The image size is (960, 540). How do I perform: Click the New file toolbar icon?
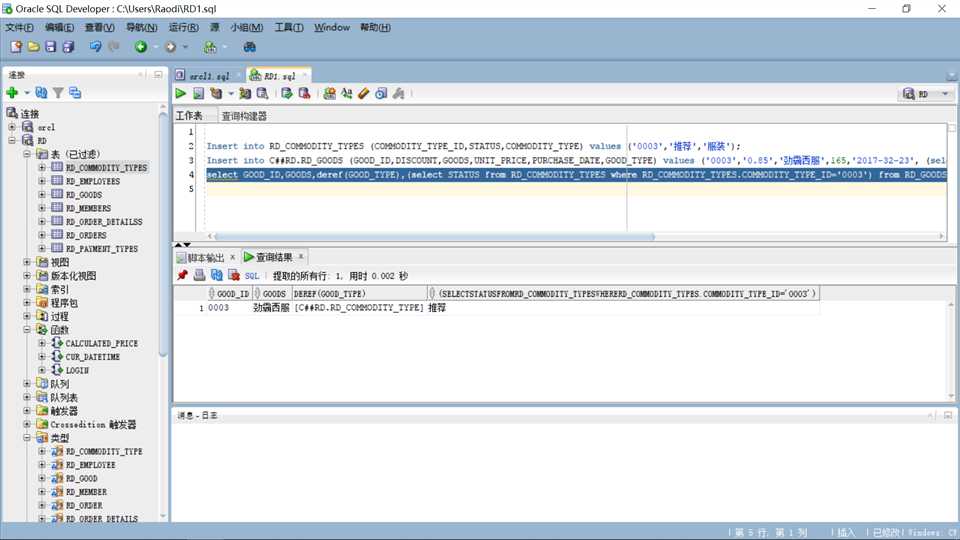16,47
